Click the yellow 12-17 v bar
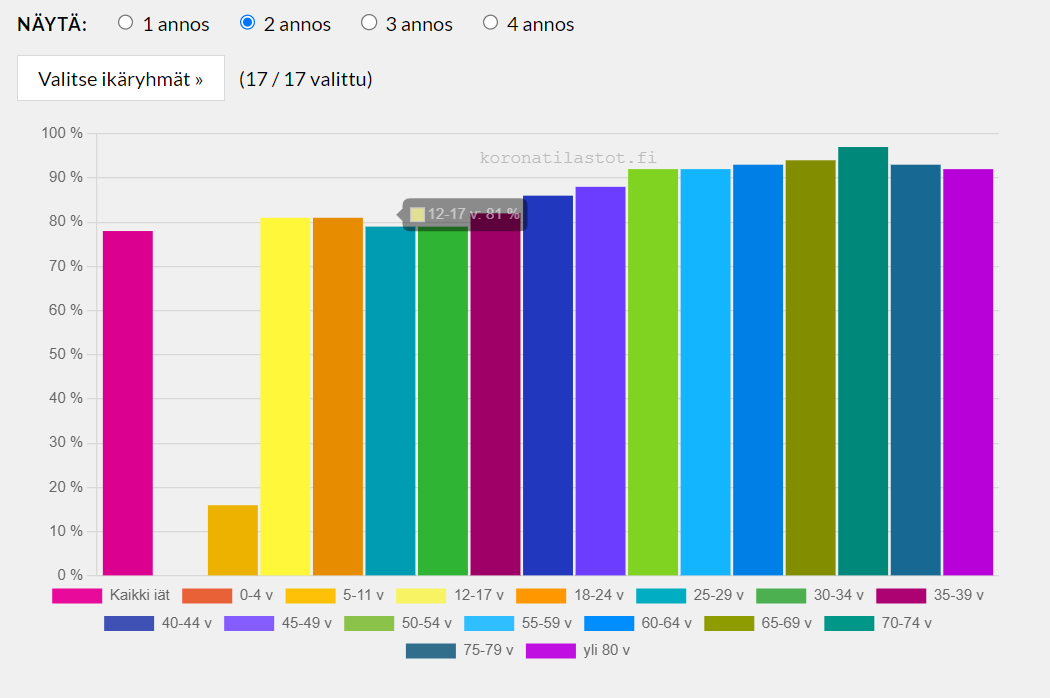Screen dimensions: 1050x698 (x=285, y=397)
